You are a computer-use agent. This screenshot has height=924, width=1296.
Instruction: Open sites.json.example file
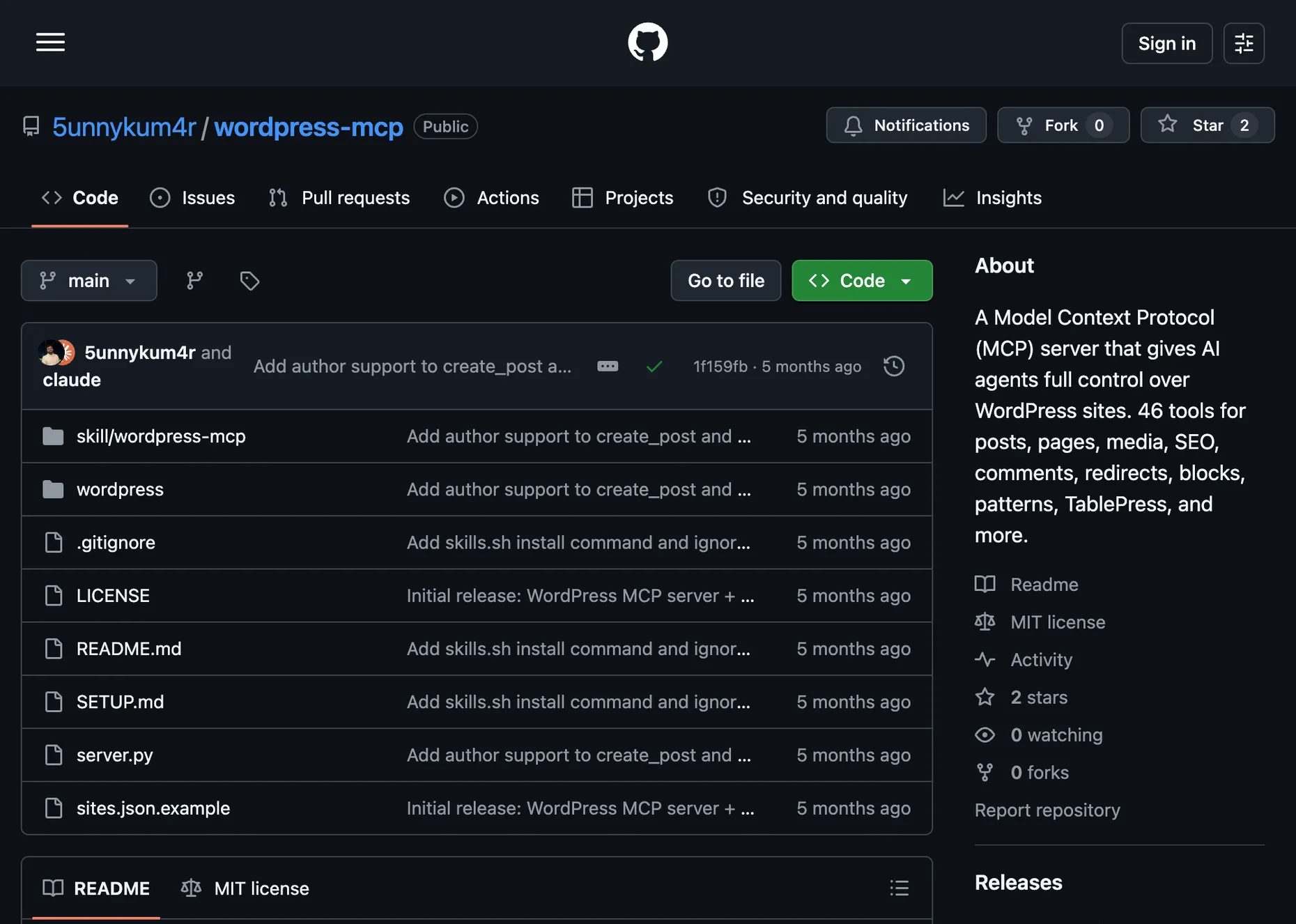click(x=153, y=808)
